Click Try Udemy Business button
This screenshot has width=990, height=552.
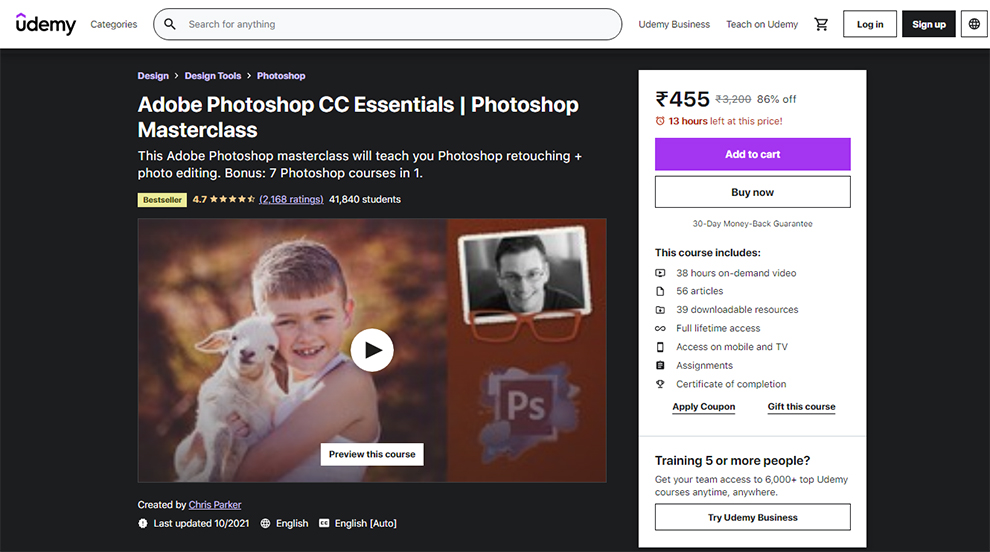pos(753,517)
